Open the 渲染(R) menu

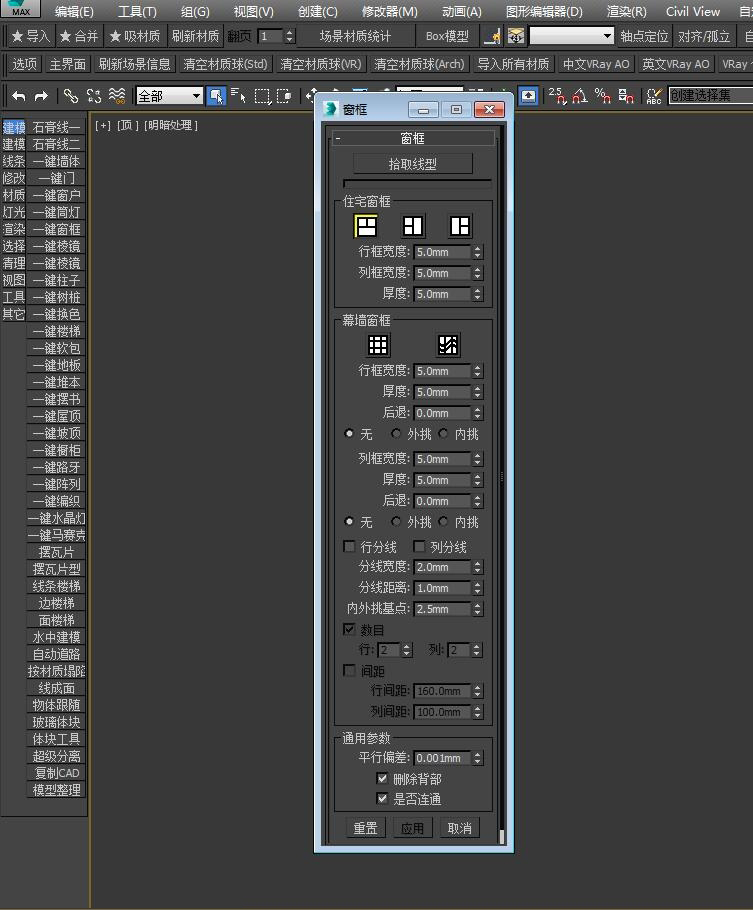pos(626,12)
